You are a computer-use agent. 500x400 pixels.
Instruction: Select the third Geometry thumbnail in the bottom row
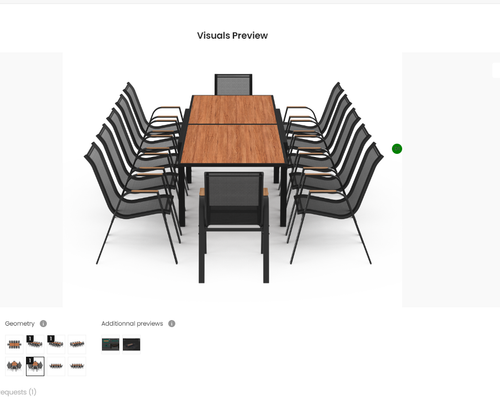56,366
